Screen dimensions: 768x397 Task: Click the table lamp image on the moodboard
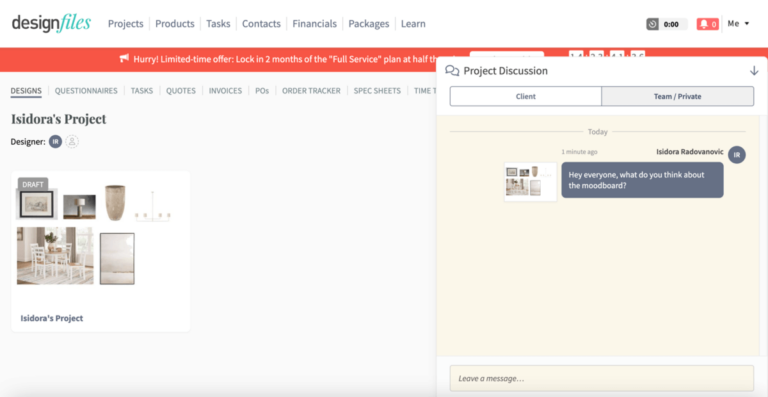pyautogui.click(x=79, y=207)
